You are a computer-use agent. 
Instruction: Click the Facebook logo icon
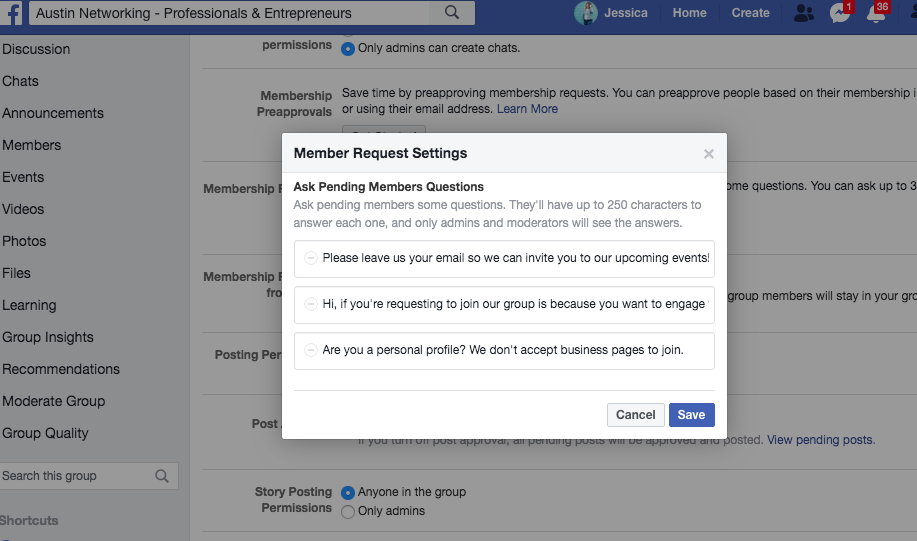[13, 13]
